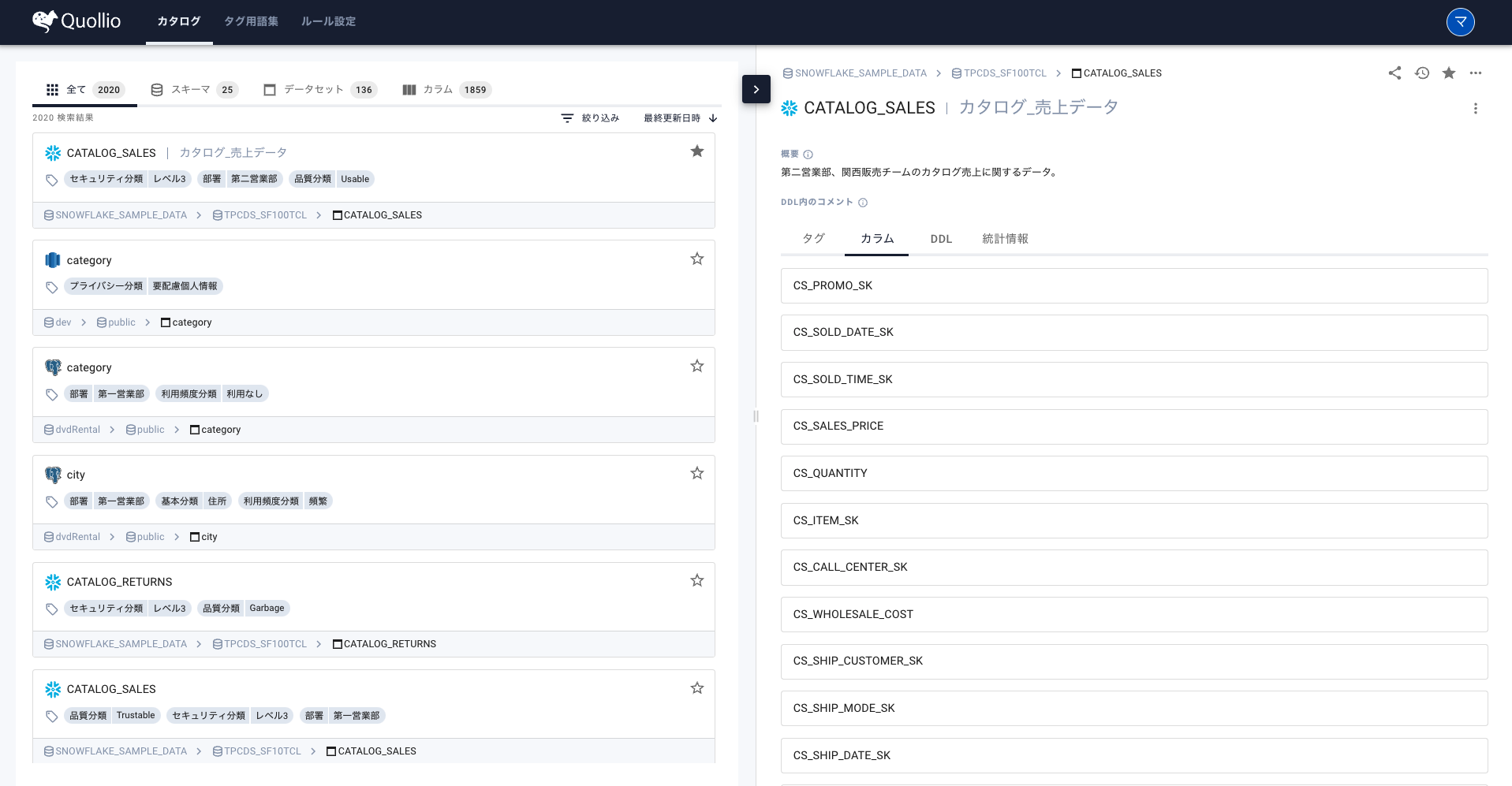Image resolution: width=1512 pixels, height=786 pixels.
Task: Open the three-dot overflow menu near the share icon
Action: [1476, 73]
